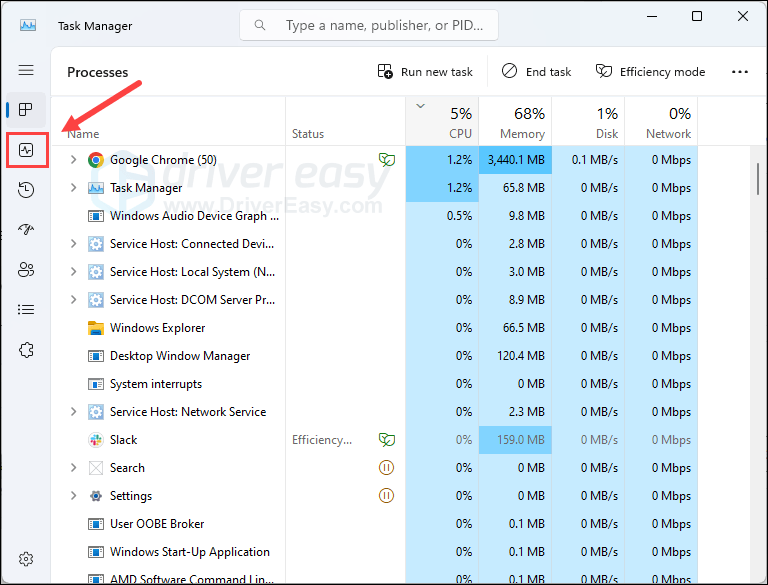Open the App history sidebar icon

[26, 190]
